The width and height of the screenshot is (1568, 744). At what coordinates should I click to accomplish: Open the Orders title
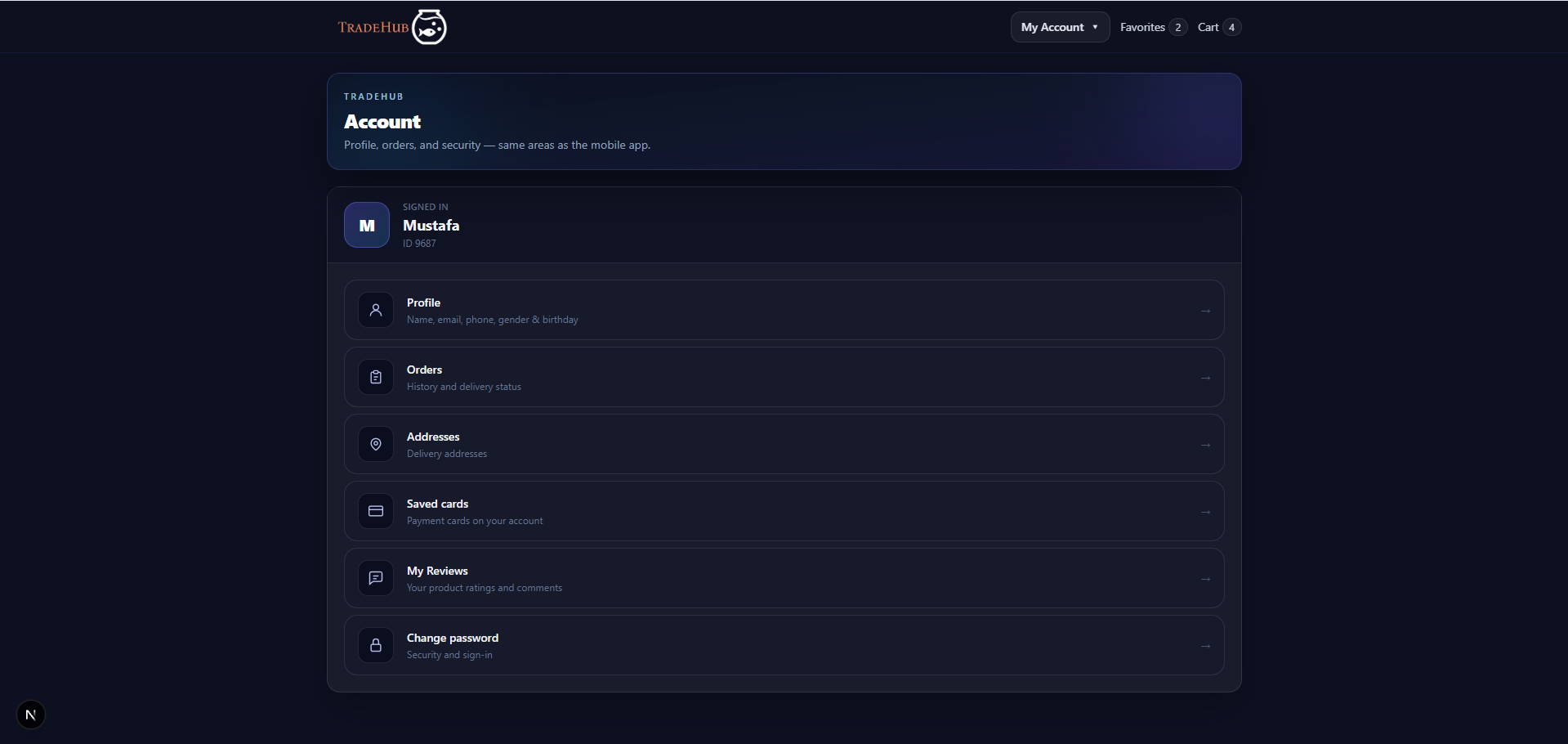click(424, 370)
